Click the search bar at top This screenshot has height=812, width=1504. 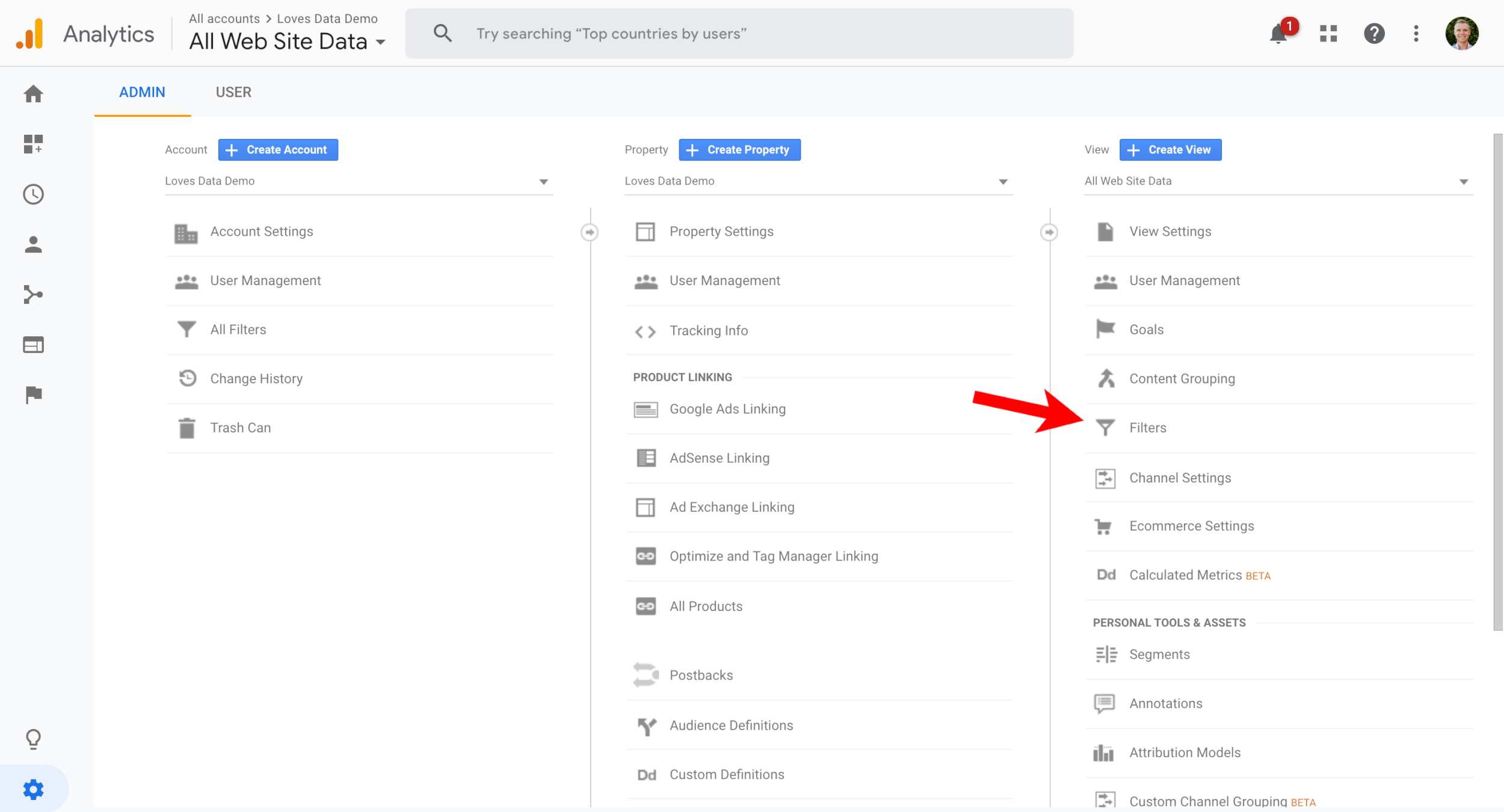739,33
